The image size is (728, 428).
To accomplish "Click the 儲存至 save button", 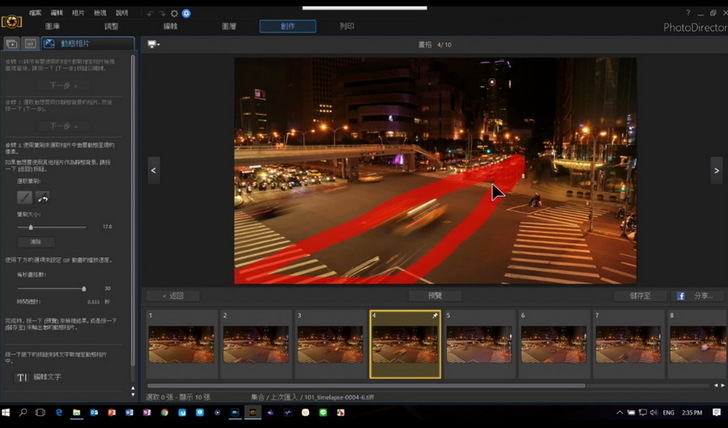I will 640,296.
